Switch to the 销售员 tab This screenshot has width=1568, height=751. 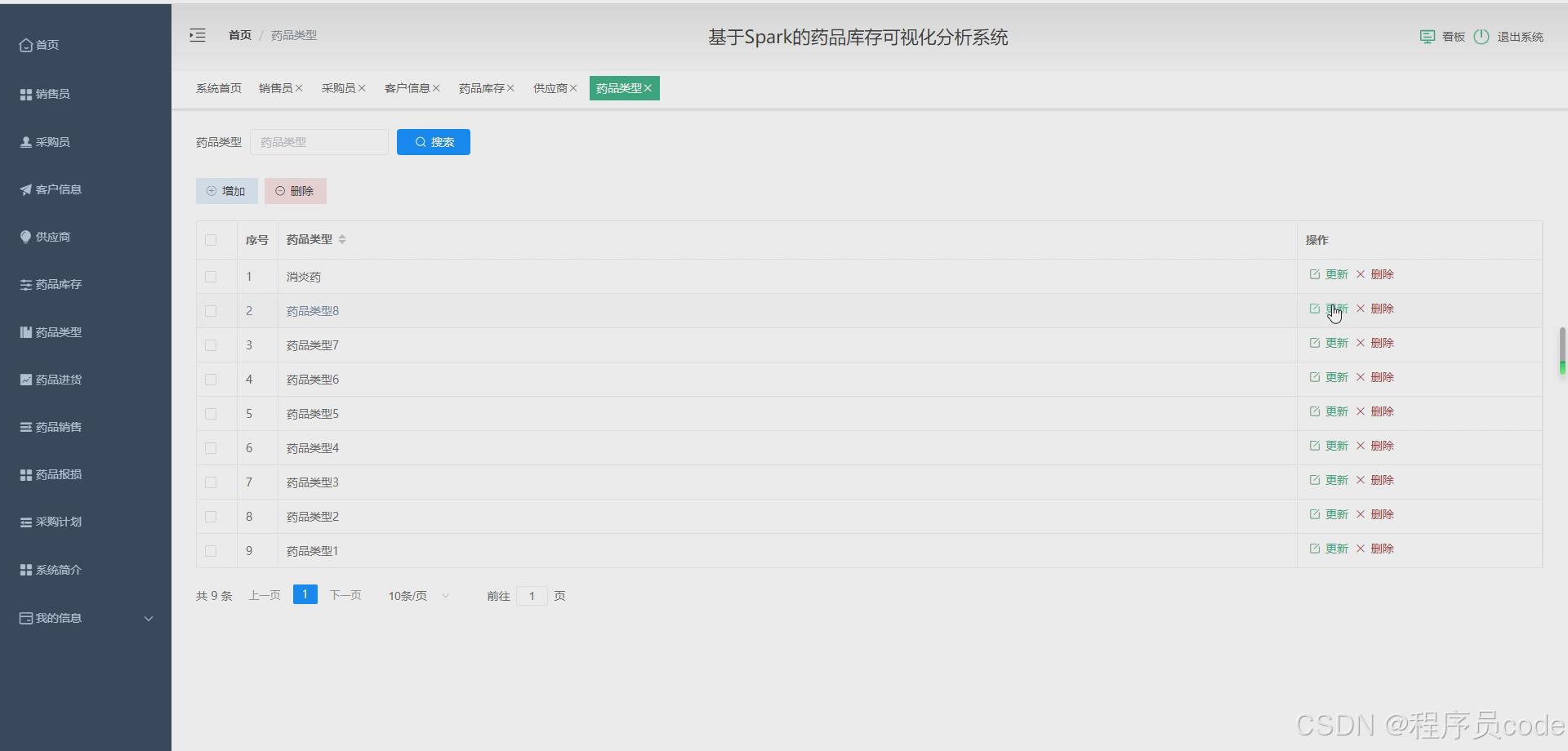[x=275, y=88]
